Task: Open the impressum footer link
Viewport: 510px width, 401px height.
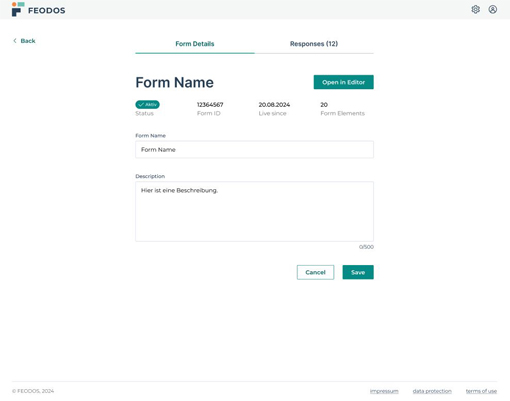Action: tap(384, 391)
